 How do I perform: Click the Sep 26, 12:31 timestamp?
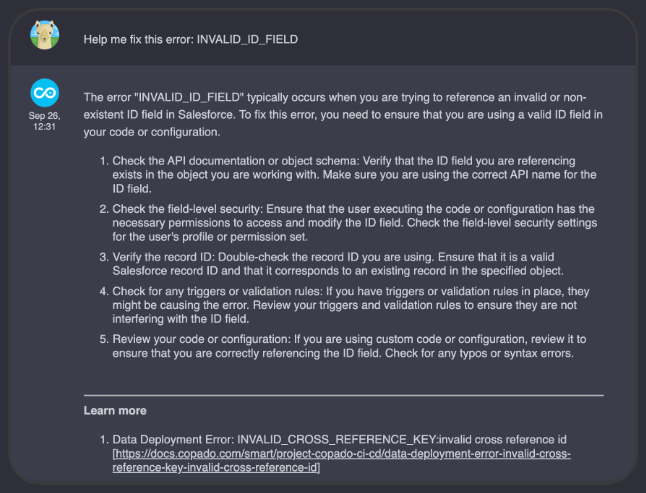pyautogui.click(x=44, y=121)
